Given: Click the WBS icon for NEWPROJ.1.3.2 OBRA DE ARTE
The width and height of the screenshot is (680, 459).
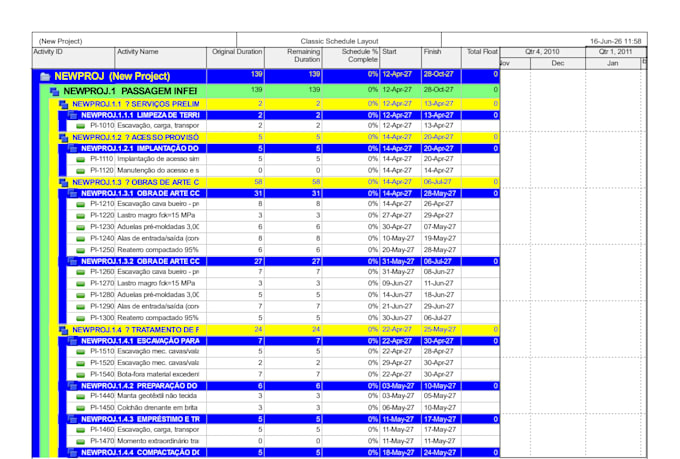Looking at the screenshot, I should pyautogui.click(x=72, y=262).
